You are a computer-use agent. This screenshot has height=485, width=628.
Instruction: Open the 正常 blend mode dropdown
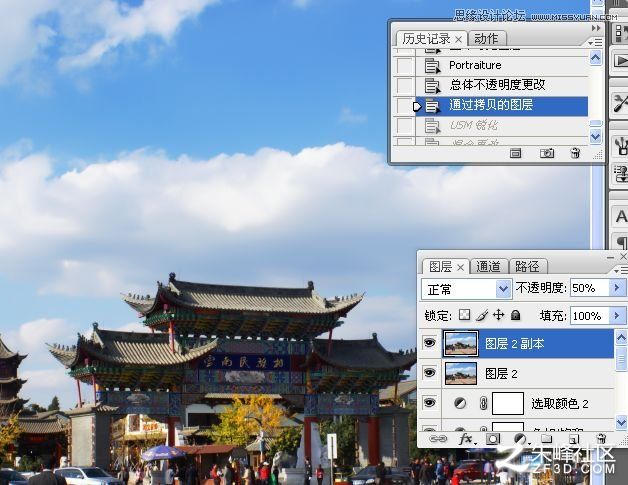(467, 289)
